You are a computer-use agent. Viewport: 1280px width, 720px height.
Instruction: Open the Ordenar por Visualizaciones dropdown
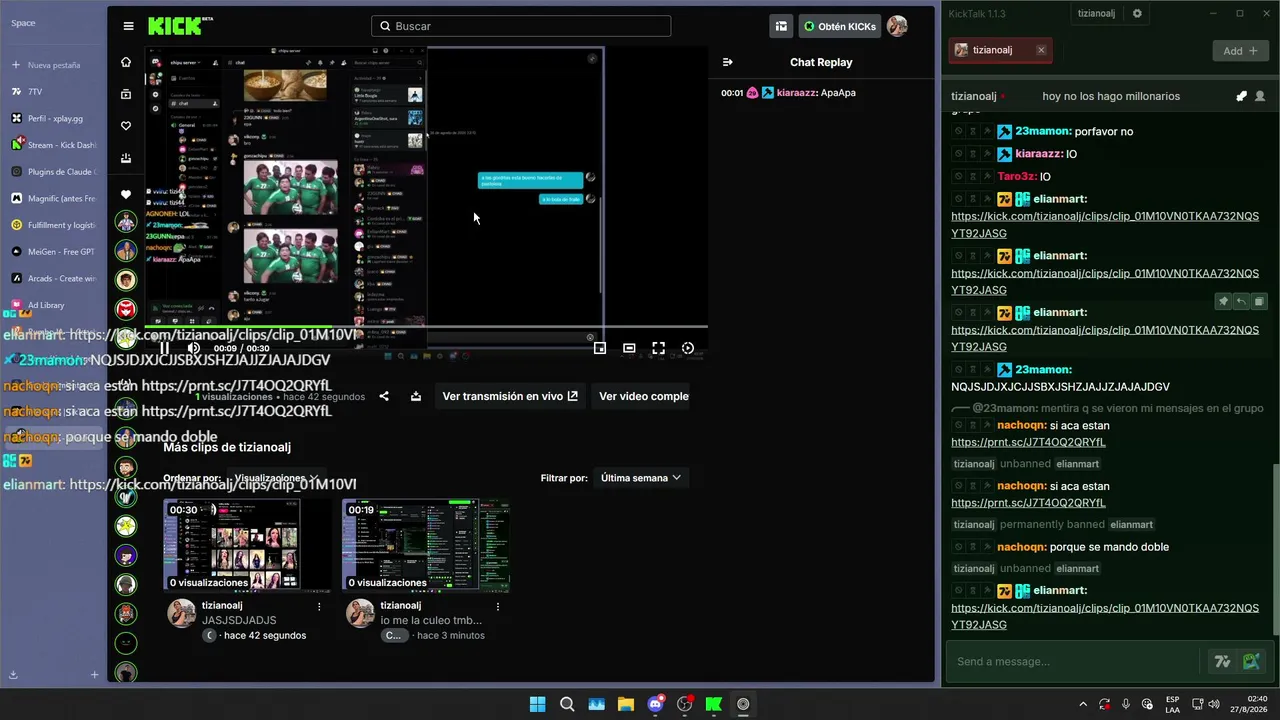tap(275, 478)
